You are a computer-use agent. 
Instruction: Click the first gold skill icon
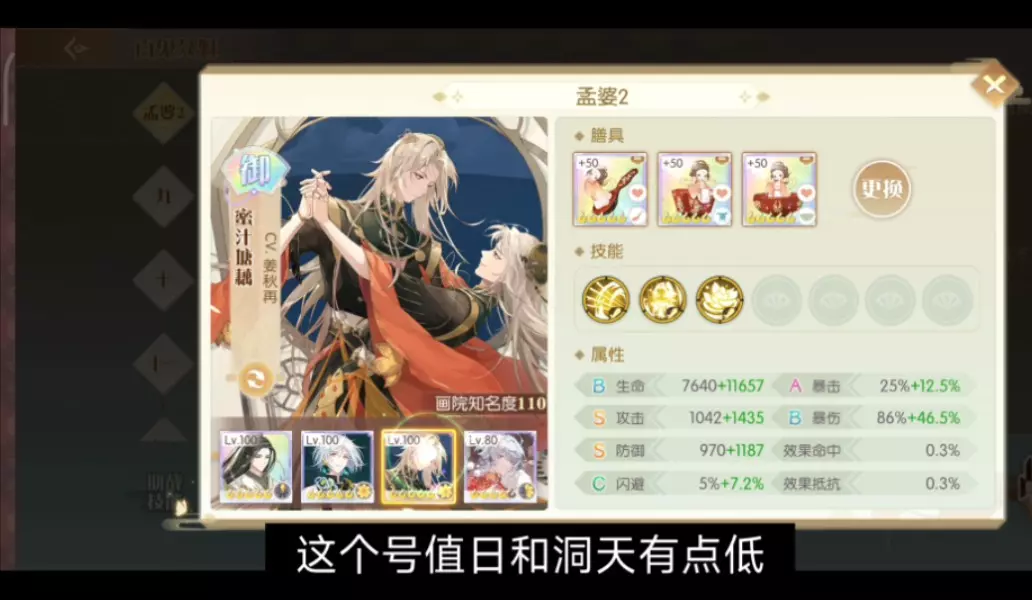point(606,300)
